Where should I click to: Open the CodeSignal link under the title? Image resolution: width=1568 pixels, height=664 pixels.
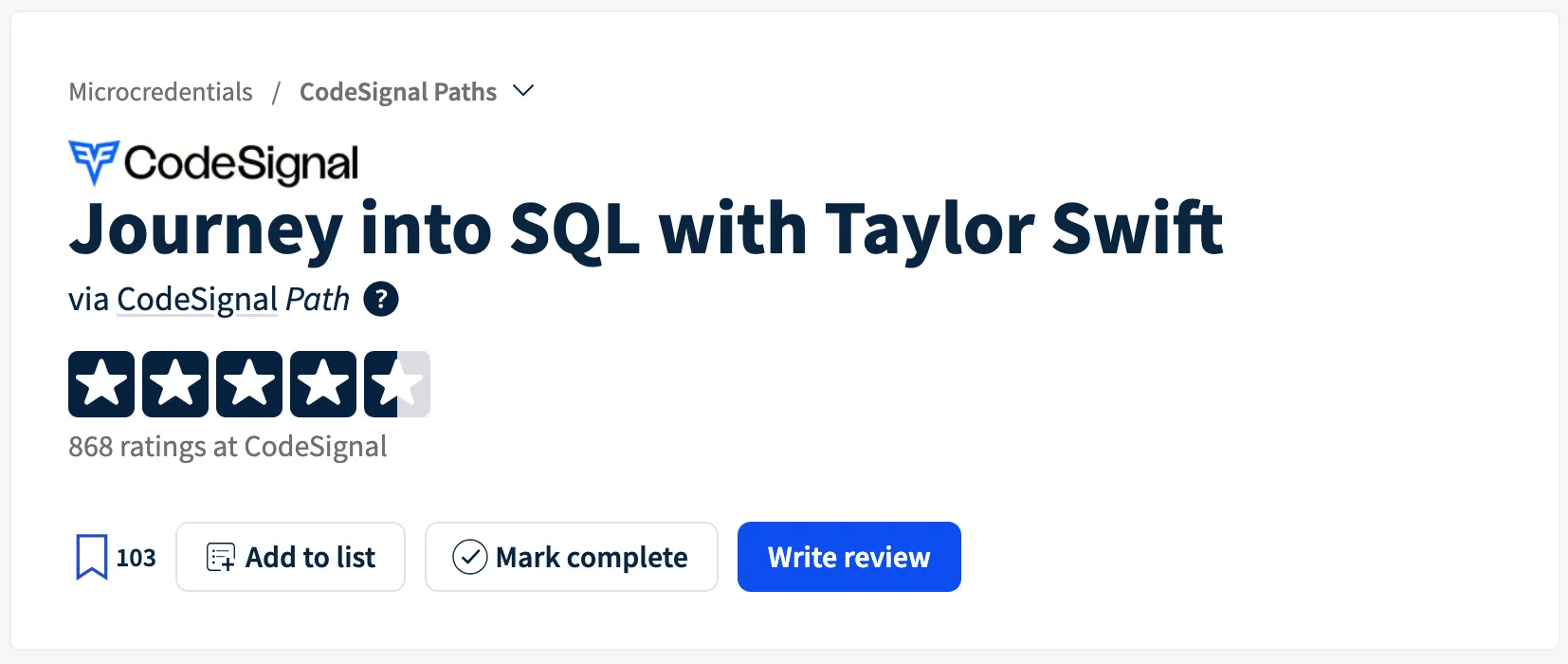pos(195,299)
